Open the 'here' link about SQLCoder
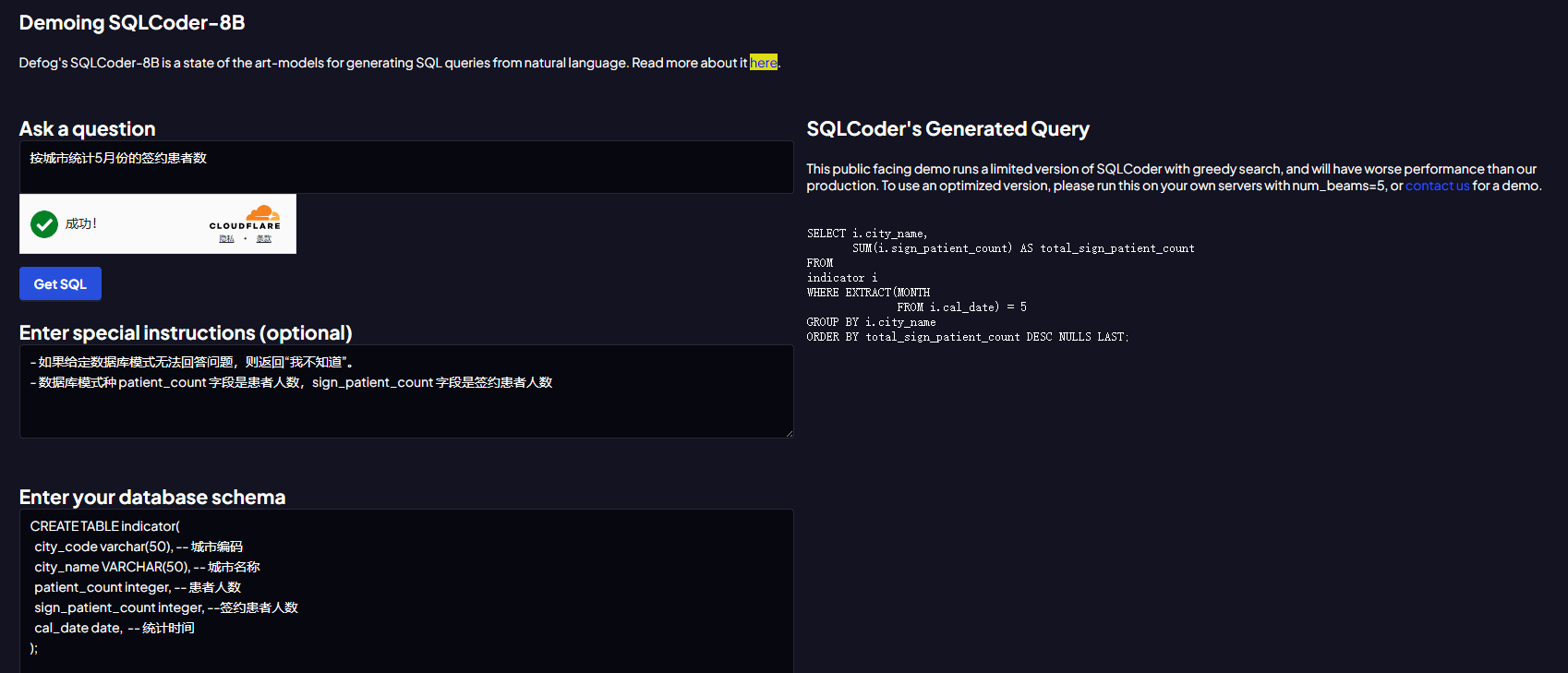The image size is (1568, 673). [763, 63]
